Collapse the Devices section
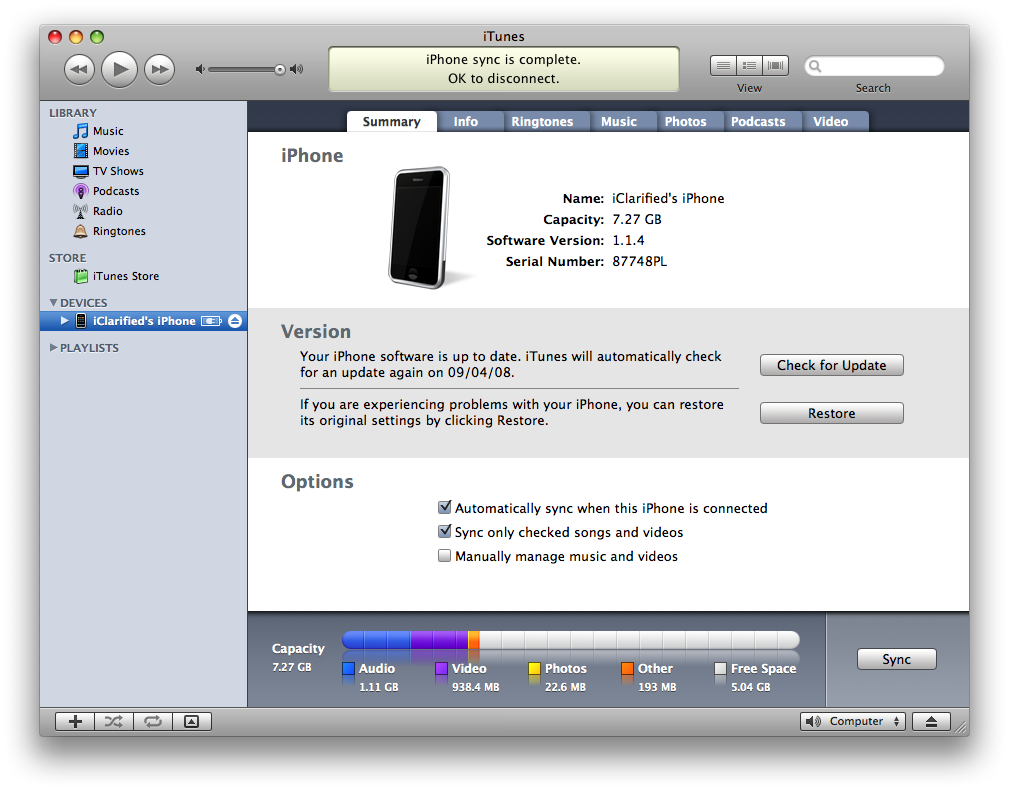This screenshot has height=791, width=1009. [54, 303]
